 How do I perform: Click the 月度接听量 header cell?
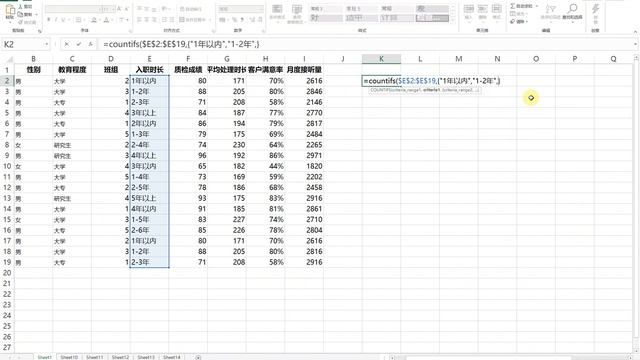[x=304, y=70]
